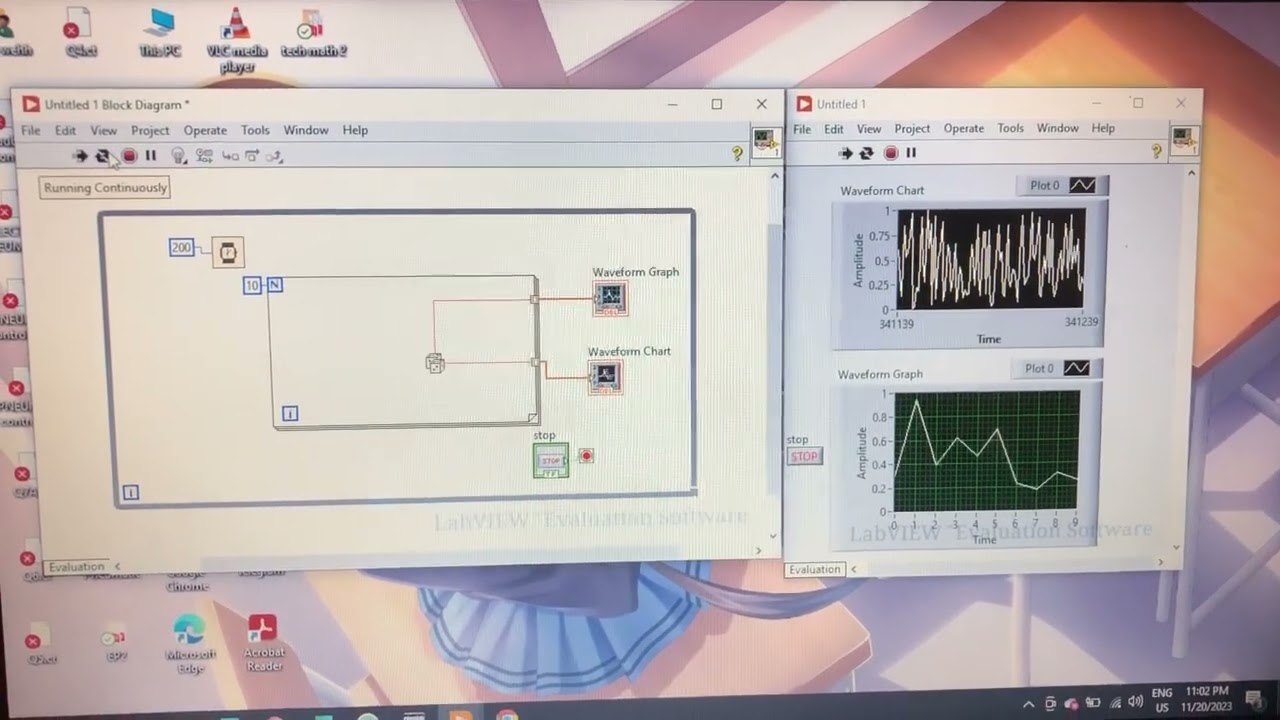This screenshot has height=720, width=1280.
Task: Open the Acrobat Reader desktop shortcut
Action: 263,642
